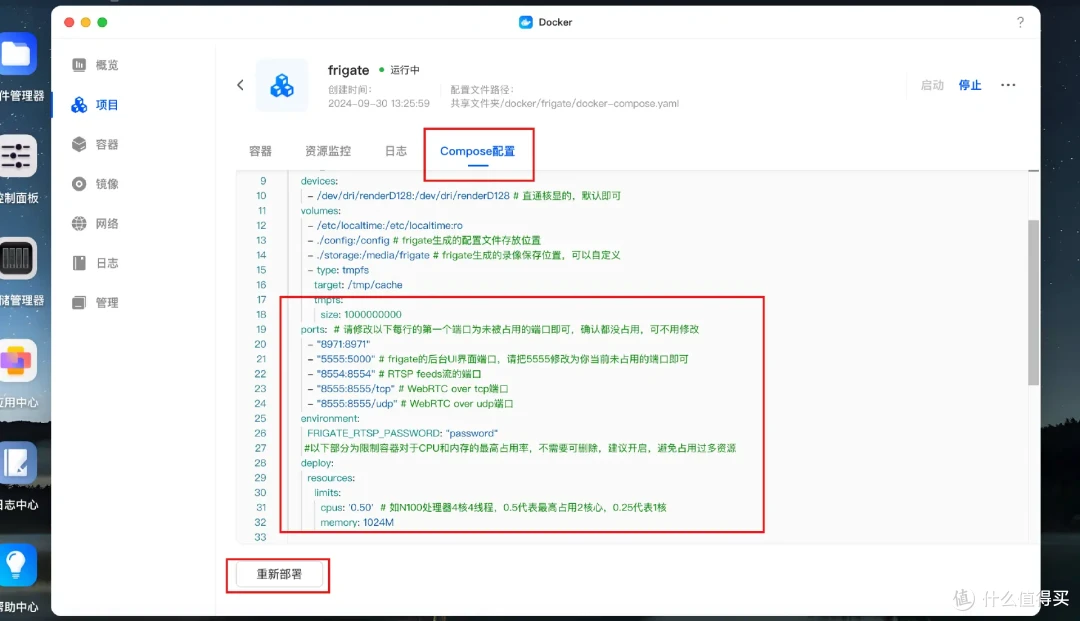Click the FRIGATE_RTSP_PASSWORD line
Screen dimensions: 1080x621
(402, 433)
